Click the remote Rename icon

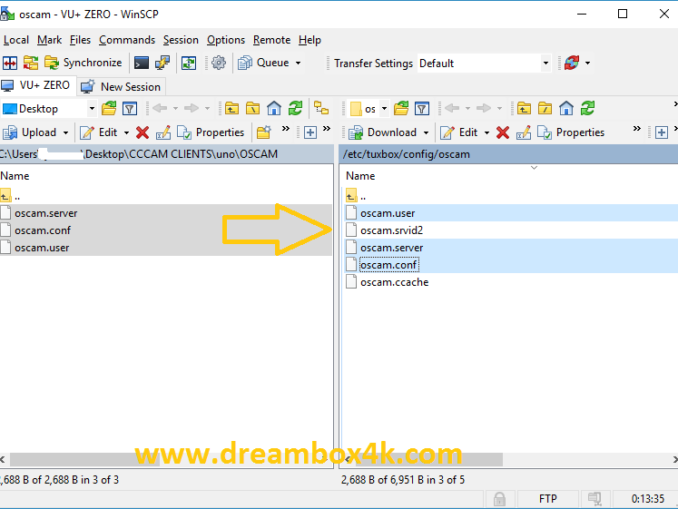523,132
